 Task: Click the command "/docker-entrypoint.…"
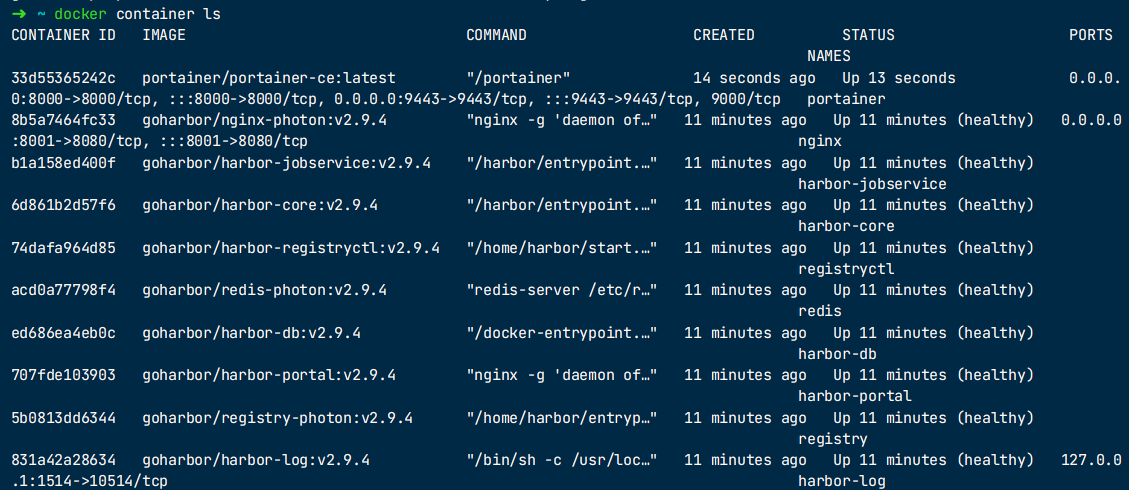tap(562, 332)
